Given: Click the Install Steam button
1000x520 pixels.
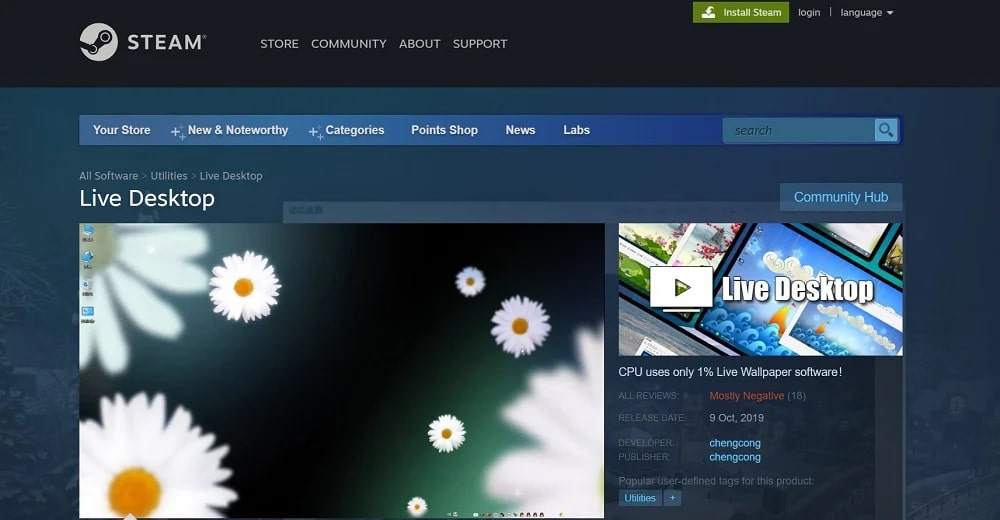Looking at the screenshot, I should point(741,12).
